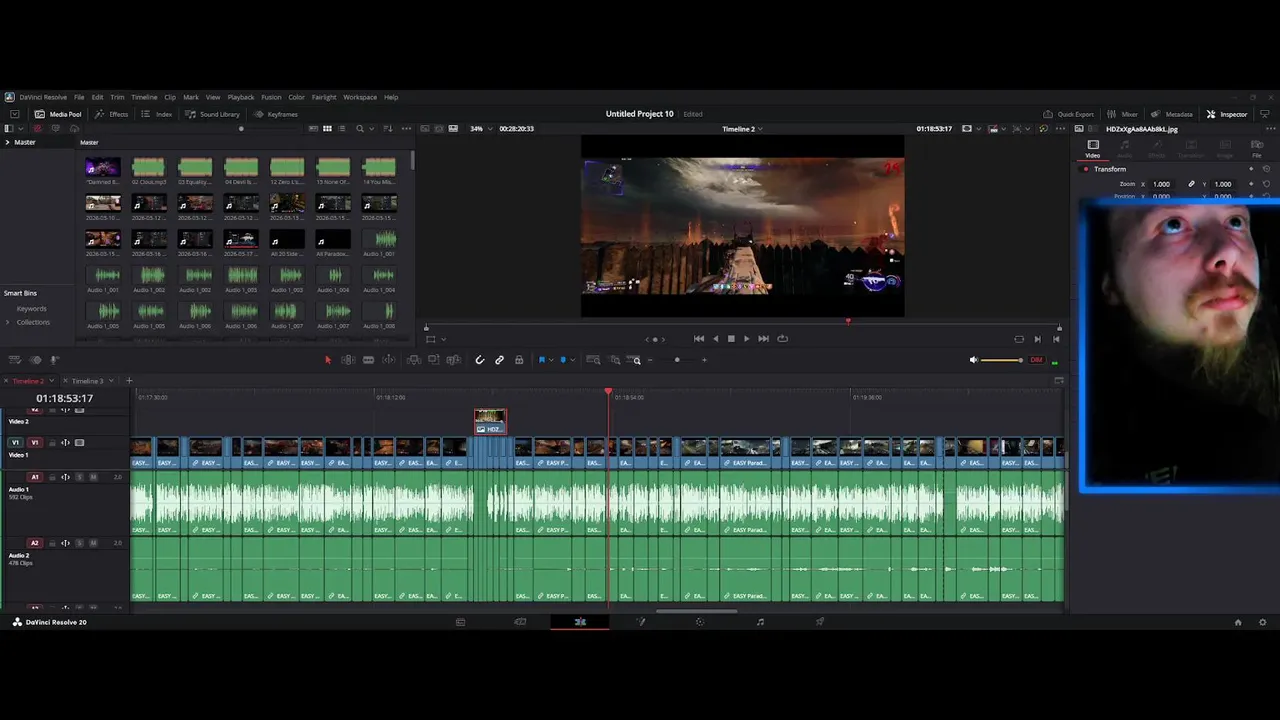Open Quick Export
1280x720 pixels.
(x=1068, y=114)
